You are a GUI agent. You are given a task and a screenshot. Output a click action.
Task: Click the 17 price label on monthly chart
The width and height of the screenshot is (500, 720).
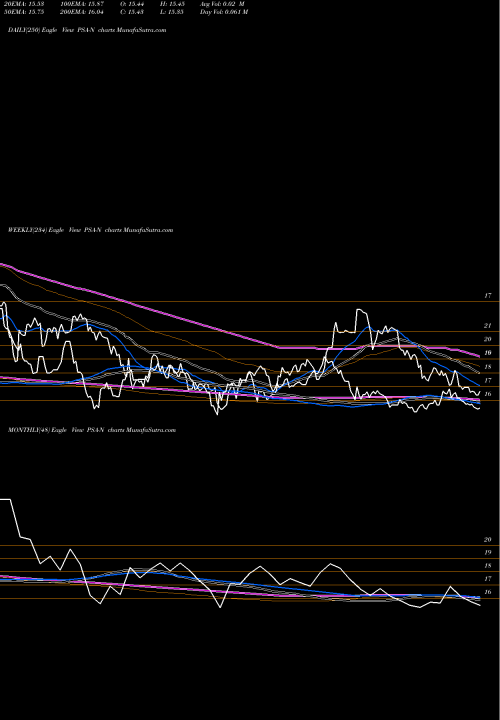click(488, 579)
